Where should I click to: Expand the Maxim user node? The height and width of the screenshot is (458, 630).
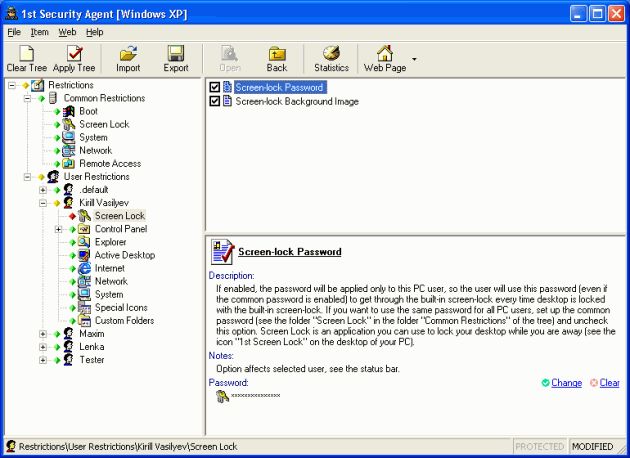(43, 334)
